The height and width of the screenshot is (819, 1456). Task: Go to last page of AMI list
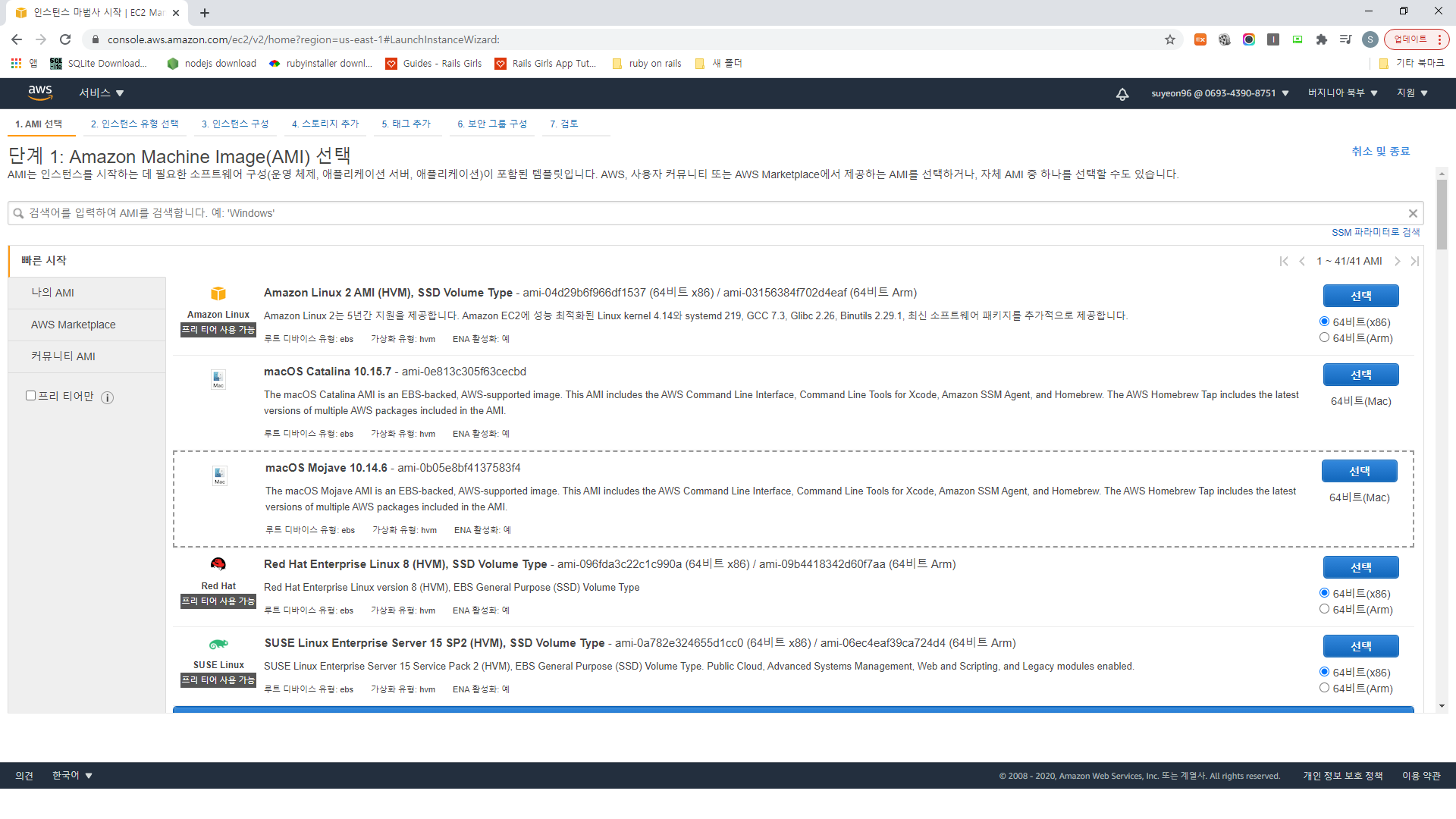(x=1414, y=261)
